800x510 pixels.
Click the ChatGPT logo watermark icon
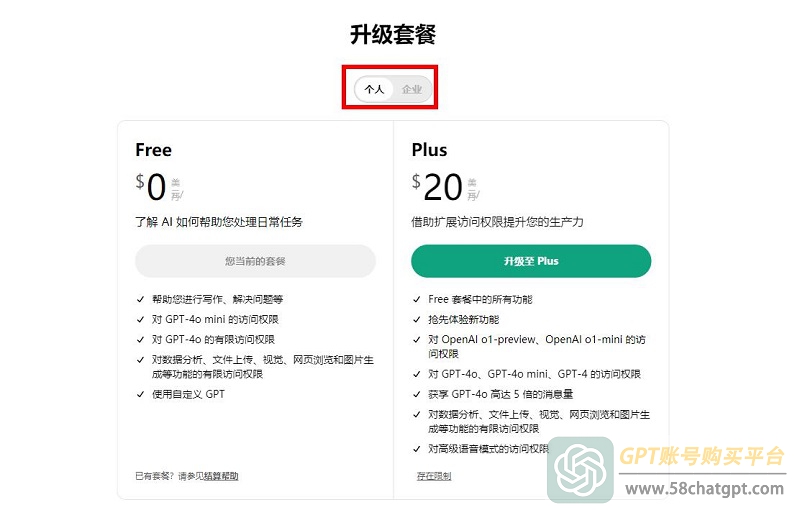tap(580, 470)
